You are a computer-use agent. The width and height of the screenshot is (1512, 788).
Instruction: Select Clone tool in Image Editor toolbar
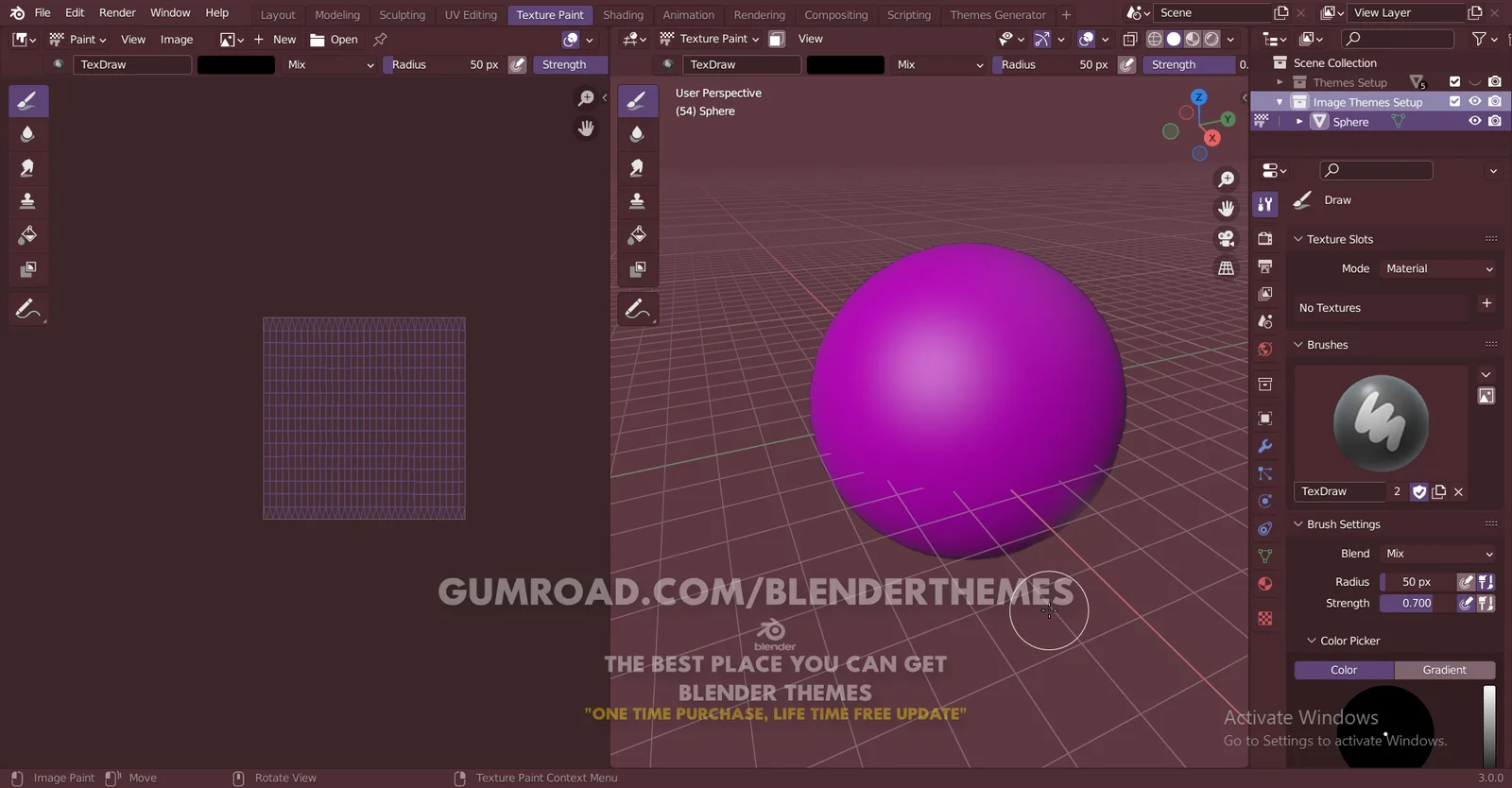(28, 201)
